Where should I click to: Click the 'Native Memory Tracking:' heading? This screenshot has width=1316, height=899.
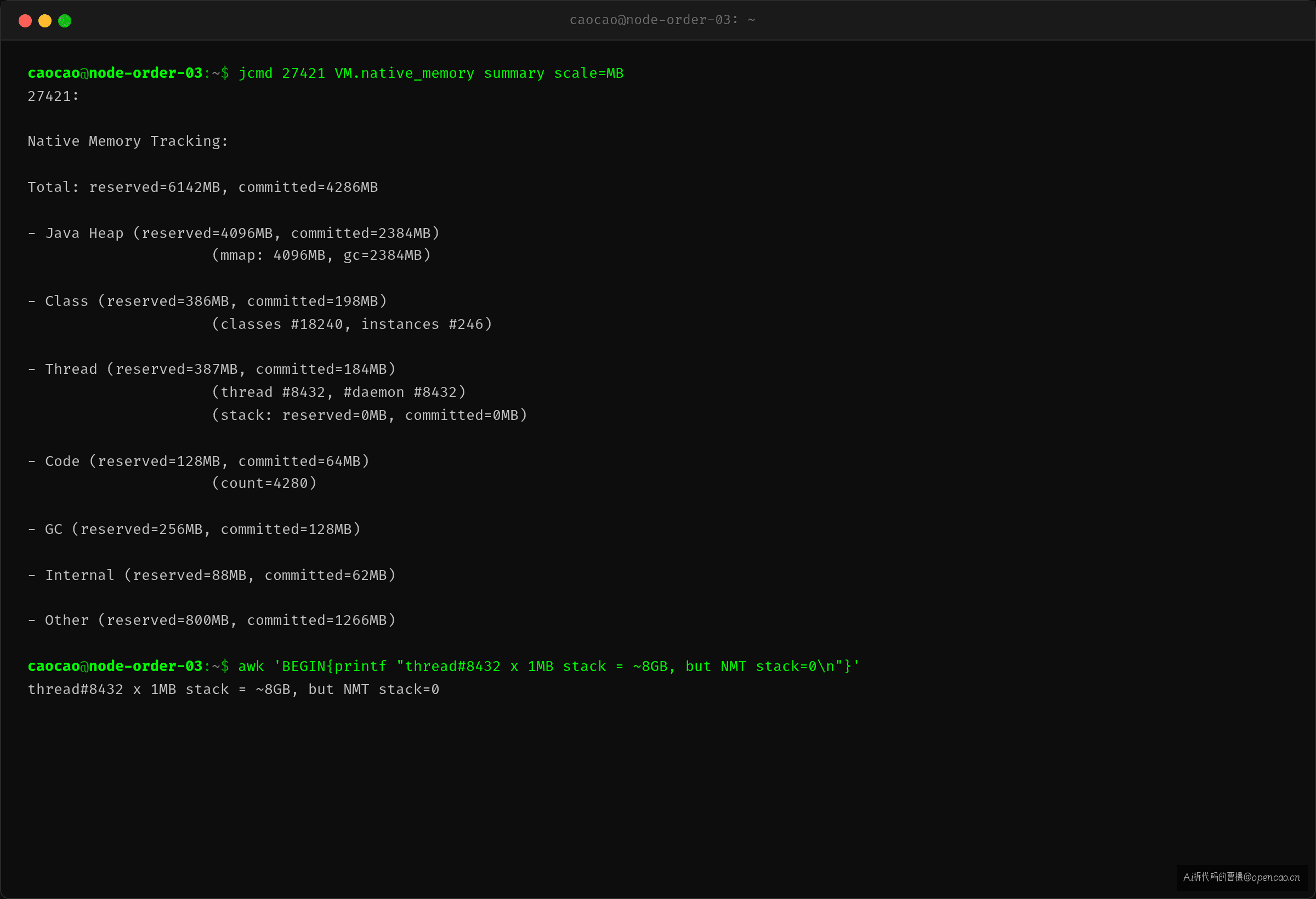coord(128,141)
